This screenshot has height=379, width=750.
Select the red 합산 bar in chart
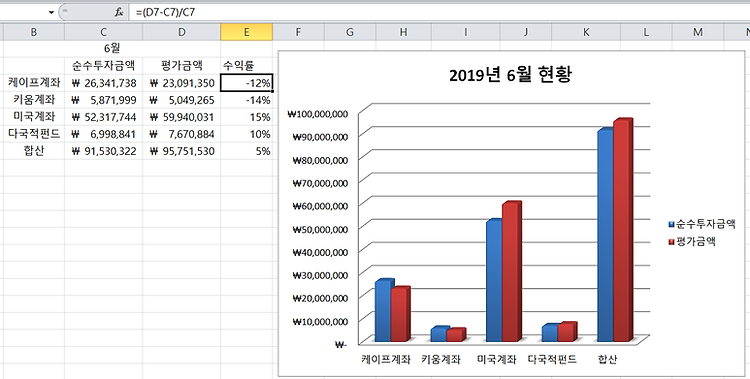tap(622, 230)
